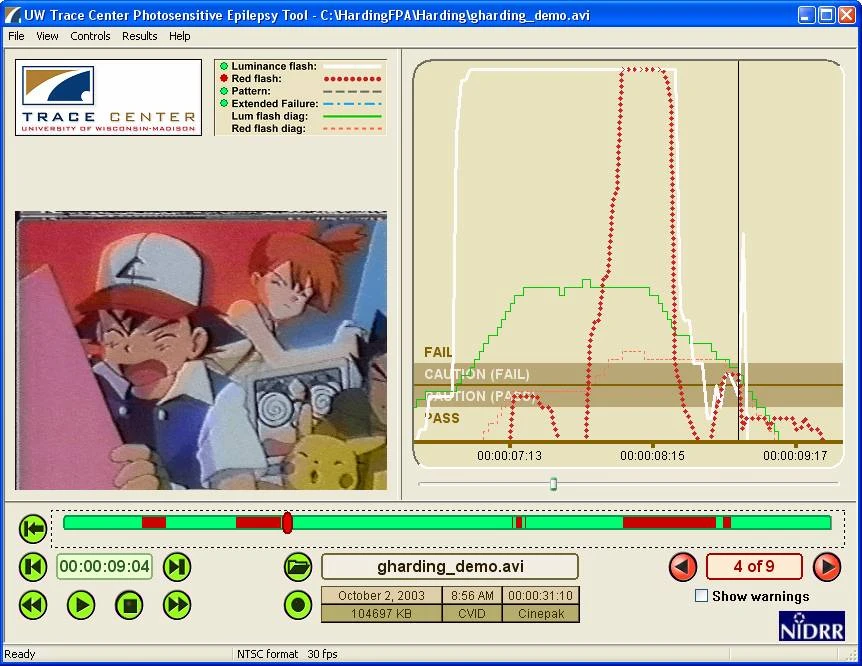Play the video
This screenshot has height=666, width=862.
81,605
